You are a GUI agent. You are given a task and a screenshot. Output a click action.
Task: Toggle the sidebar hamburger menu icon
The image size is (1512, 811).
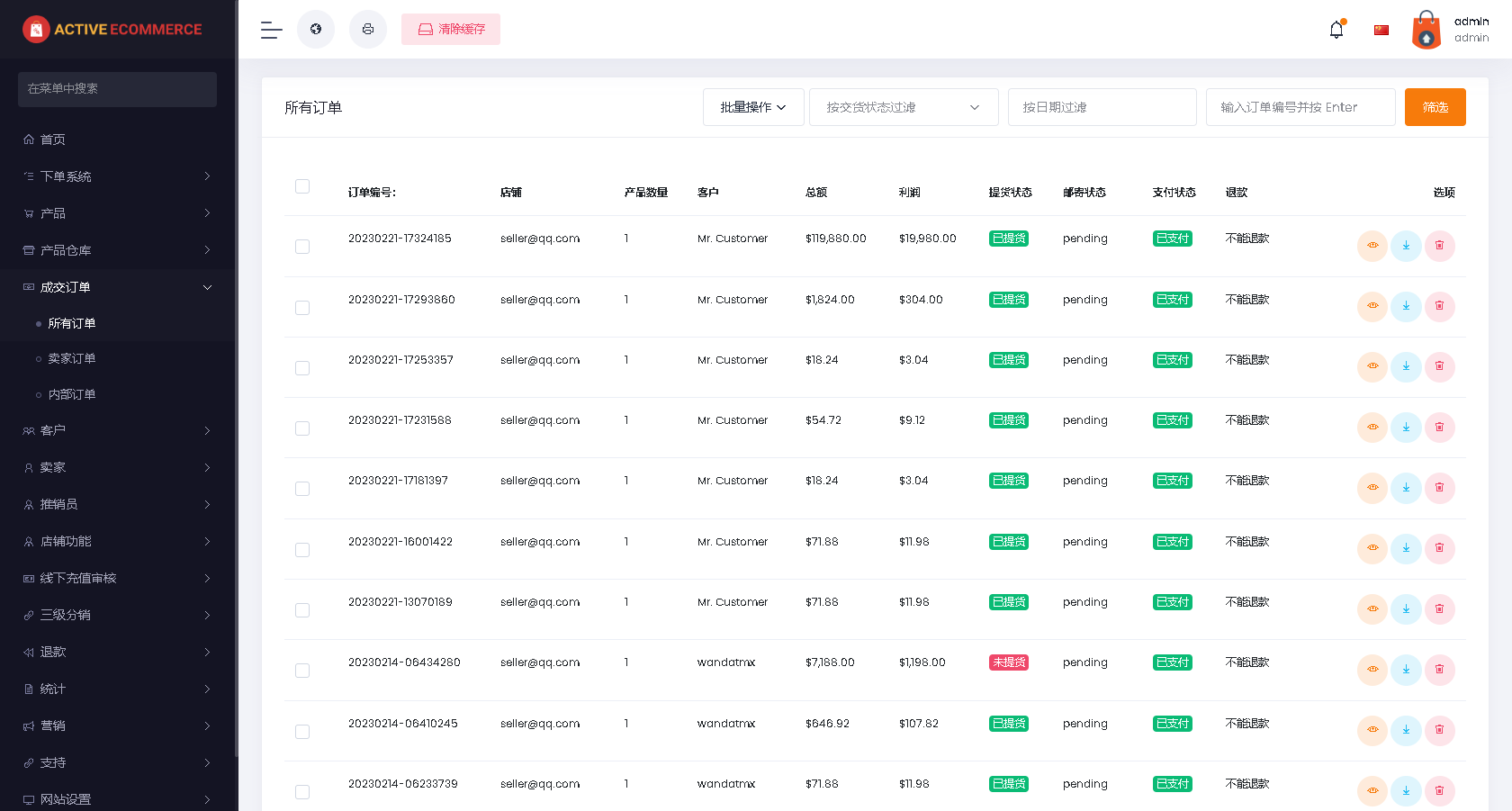click(272, 30)
